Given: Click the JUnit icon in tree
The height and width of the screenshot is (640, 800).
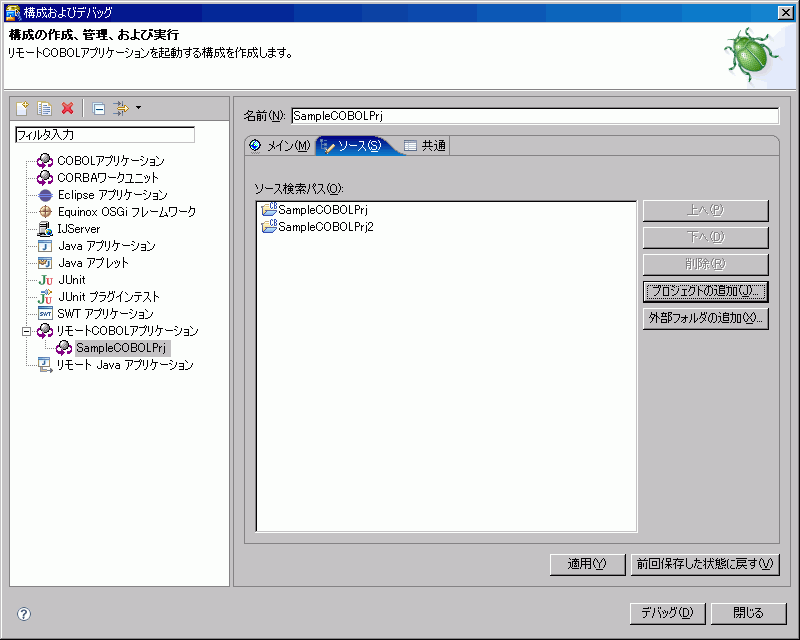Looking at the screenshot, I should coord(45,280).
